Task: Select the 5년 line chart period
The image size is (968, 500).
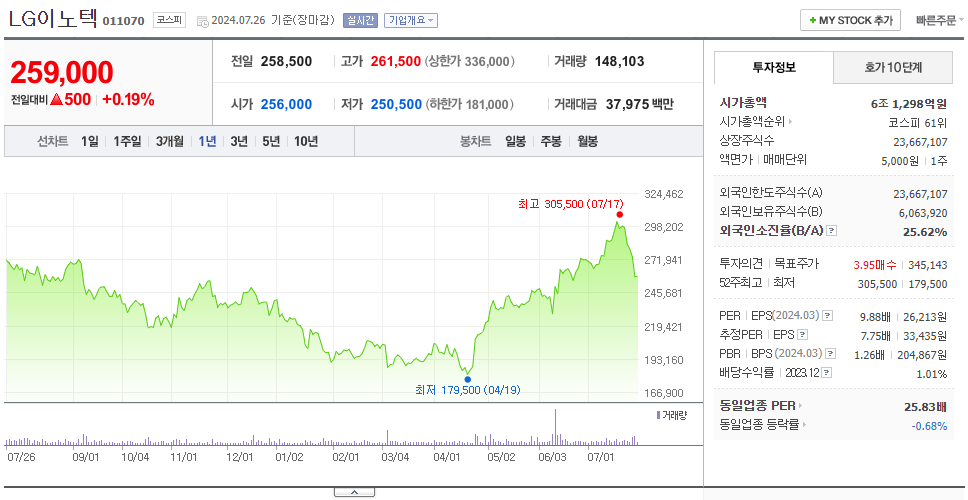Action: [x=271, y=141]
